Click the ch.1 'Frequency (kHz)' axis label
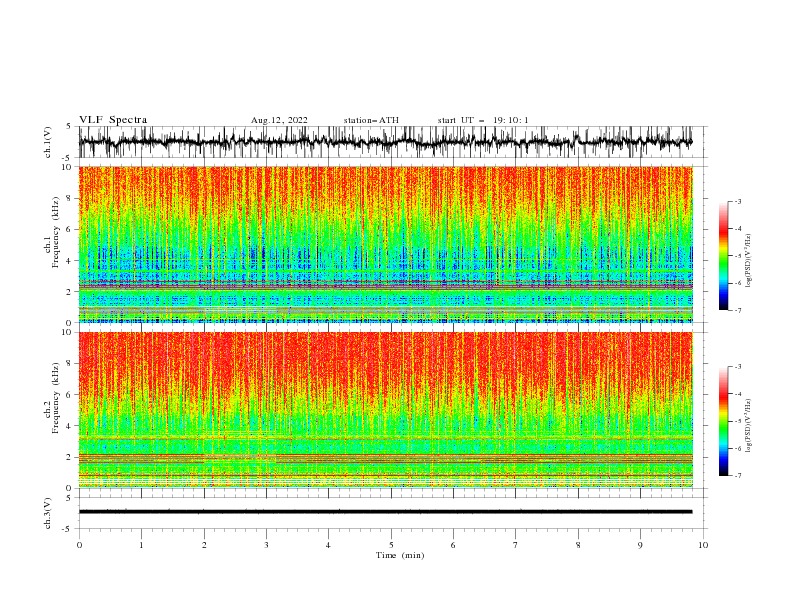Viewport: 792px width, 612px height. pyautogui.click(x=56, y=232)
